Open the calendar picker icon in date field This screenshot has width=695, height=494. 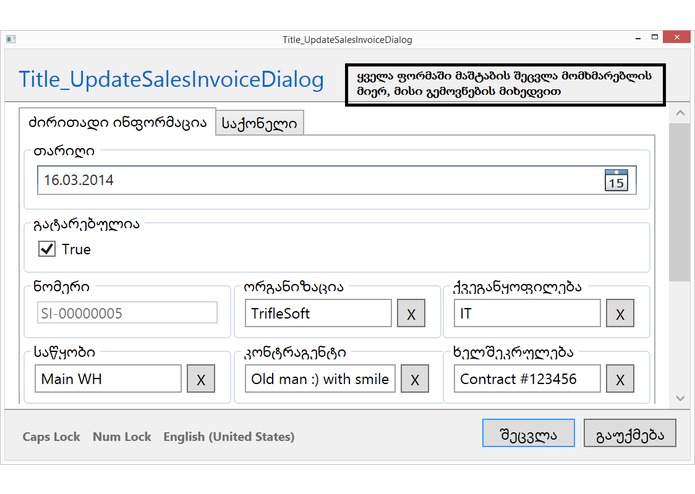point(616,180)
